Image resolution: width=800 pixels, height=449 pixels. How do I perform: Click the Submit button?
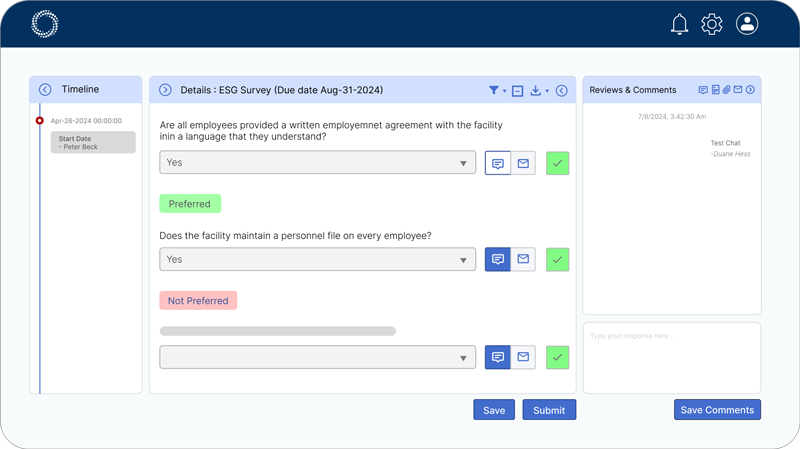(x=549, y=410)
